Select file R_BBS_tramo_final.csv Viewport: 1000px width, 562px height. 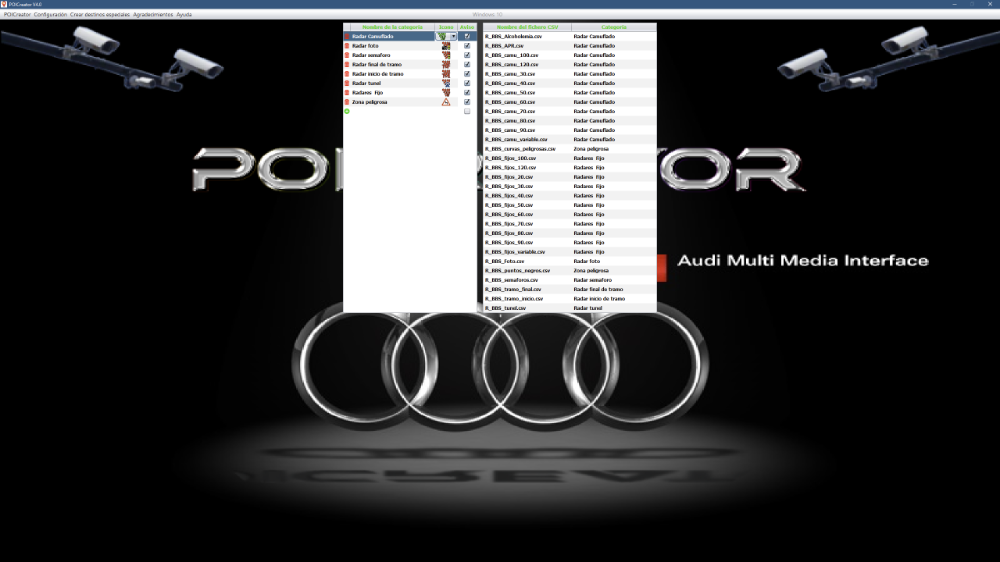[513, 289]
